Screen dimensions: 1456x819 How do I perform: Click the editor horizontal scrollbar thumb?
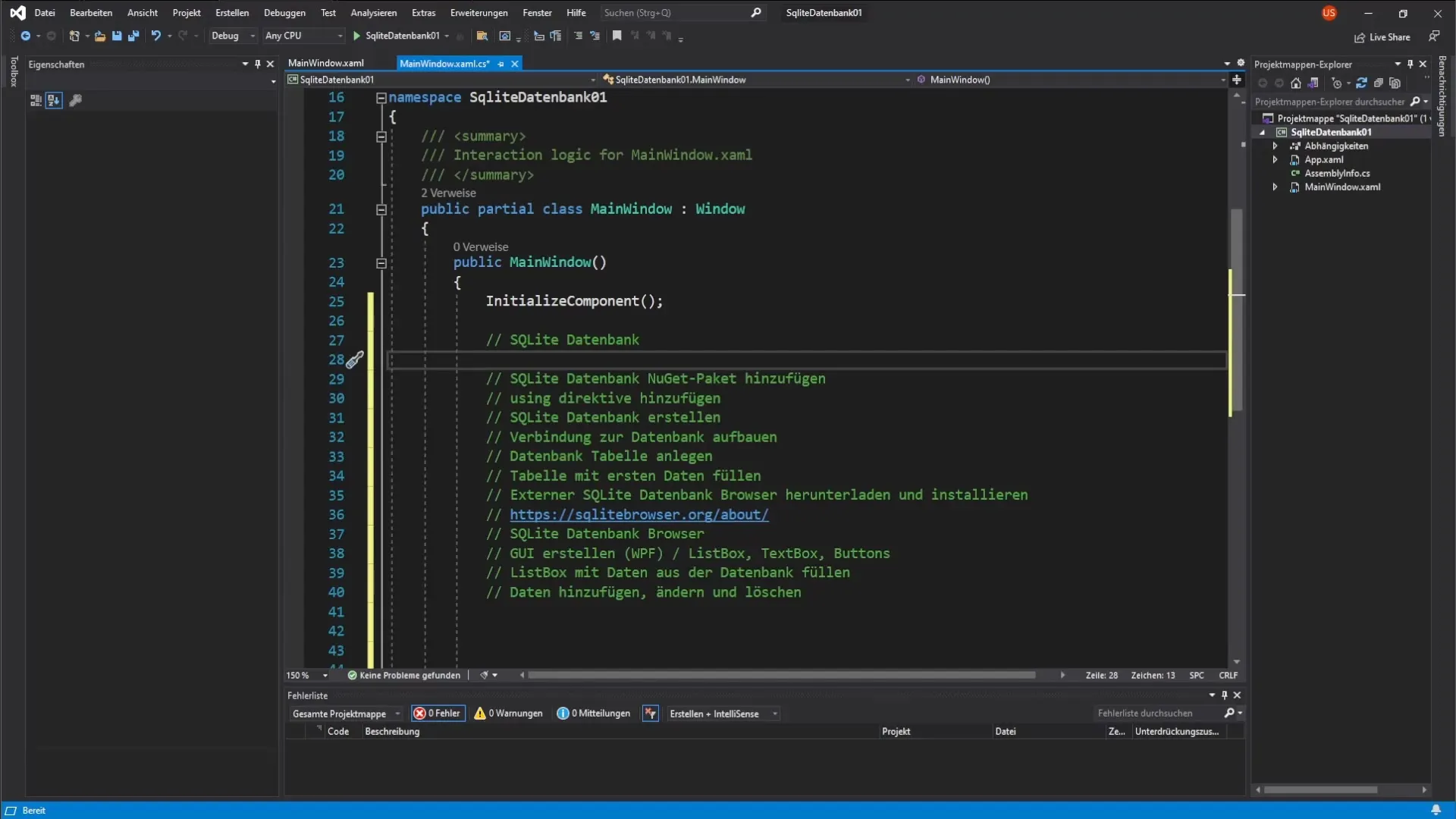coord(781,675)
